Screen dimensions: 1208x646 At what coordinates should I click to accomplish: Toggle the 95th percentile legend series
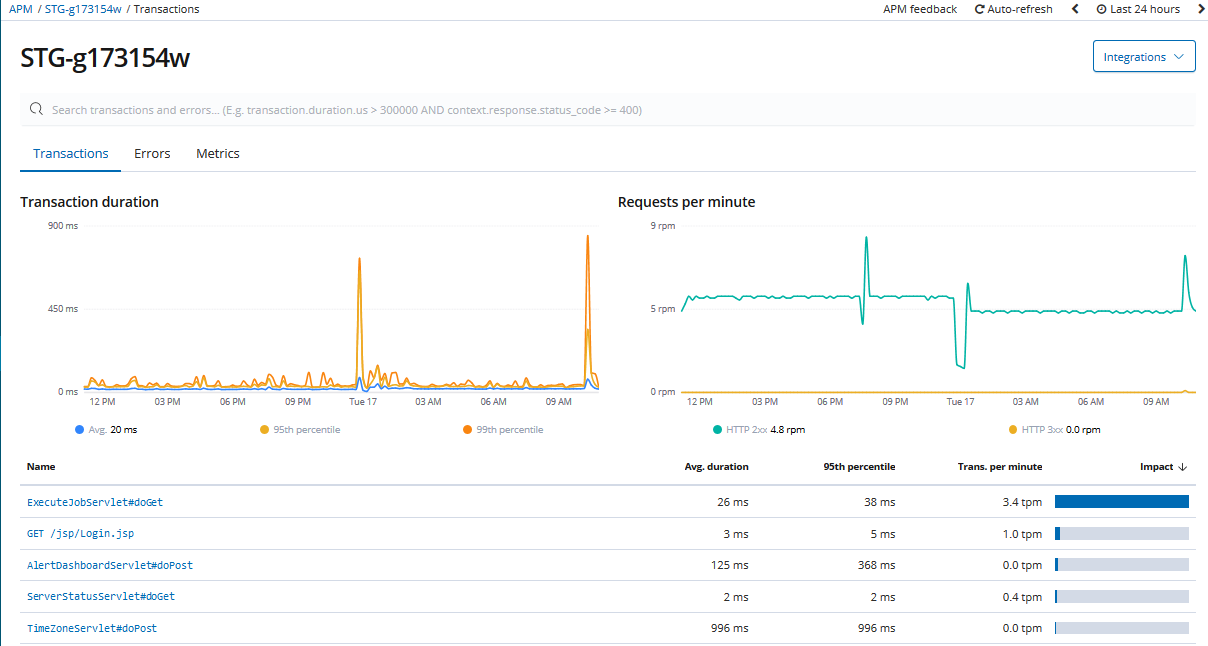click(300, 429)
